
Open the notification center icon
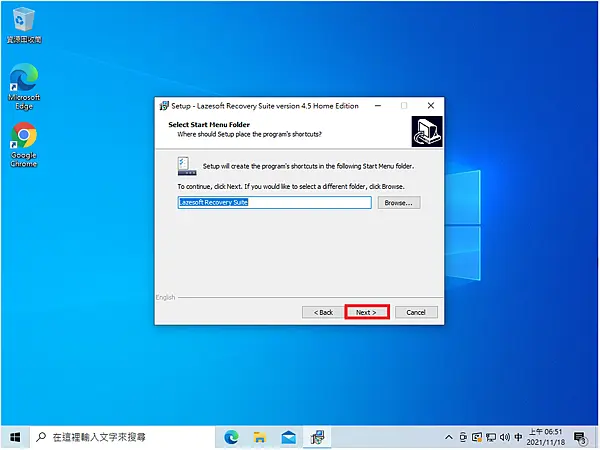[580, 437]
